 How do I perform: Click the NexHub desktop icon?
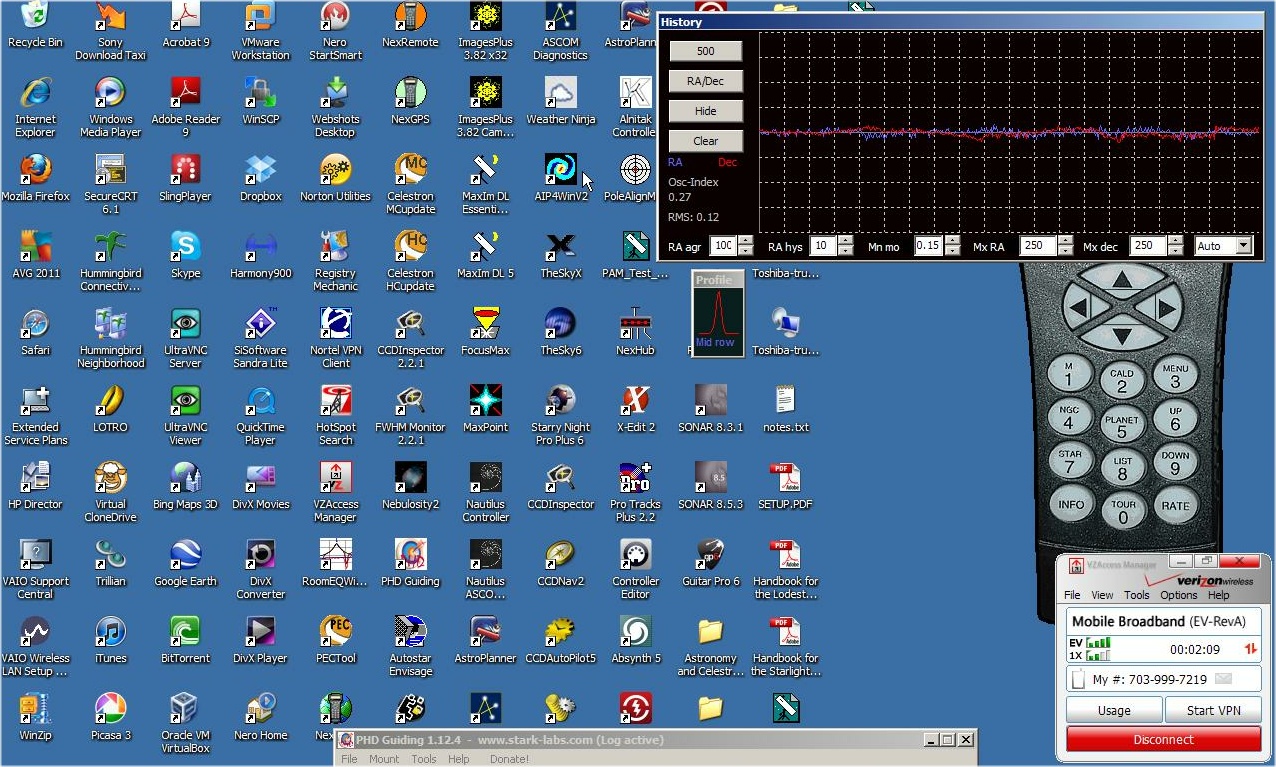pyautogui.click(x=635, y=332)
